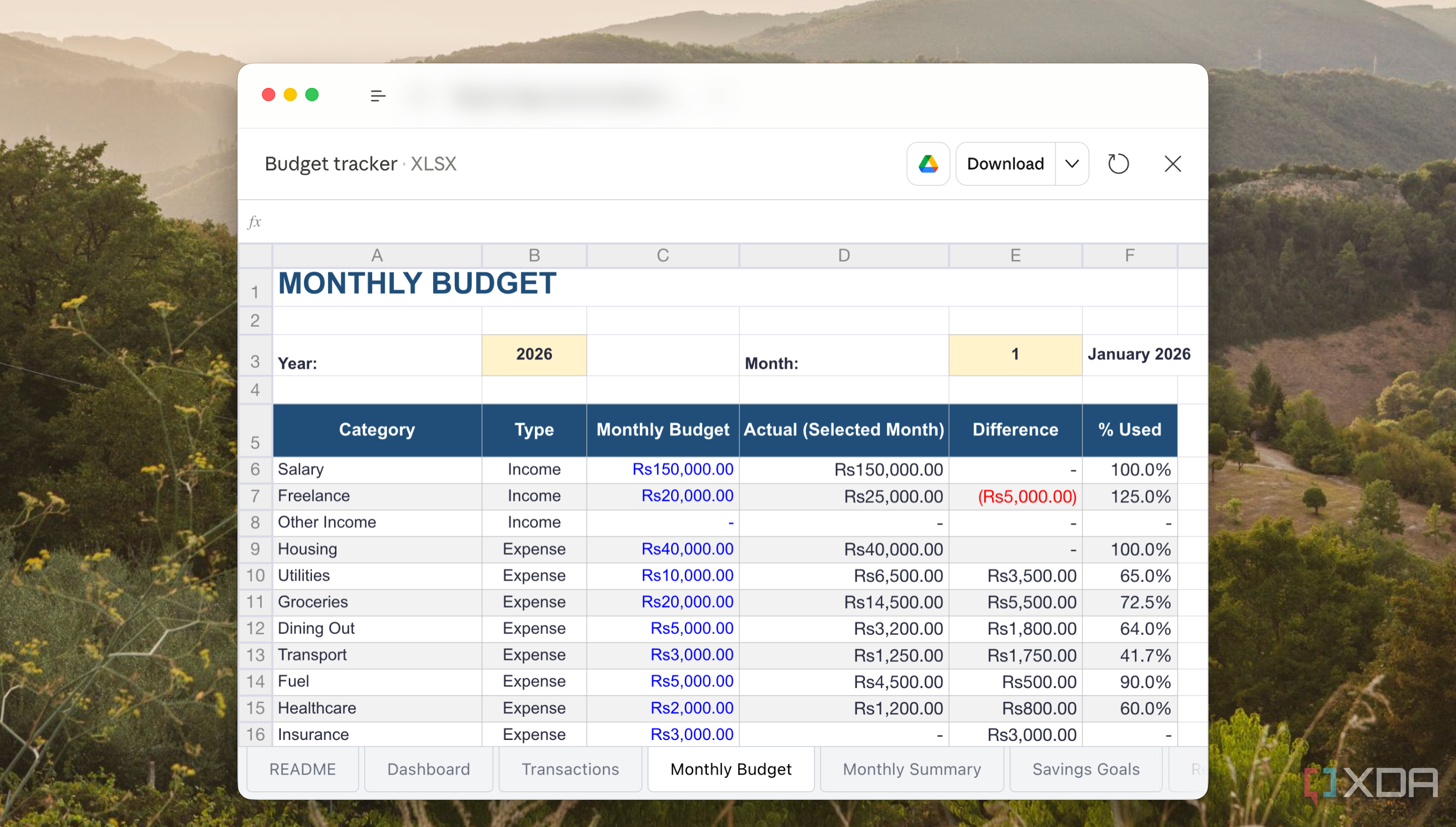The image size is (1456, 827).
Task: Open the Google Drive icon button
Action: [x=928, y=163]
